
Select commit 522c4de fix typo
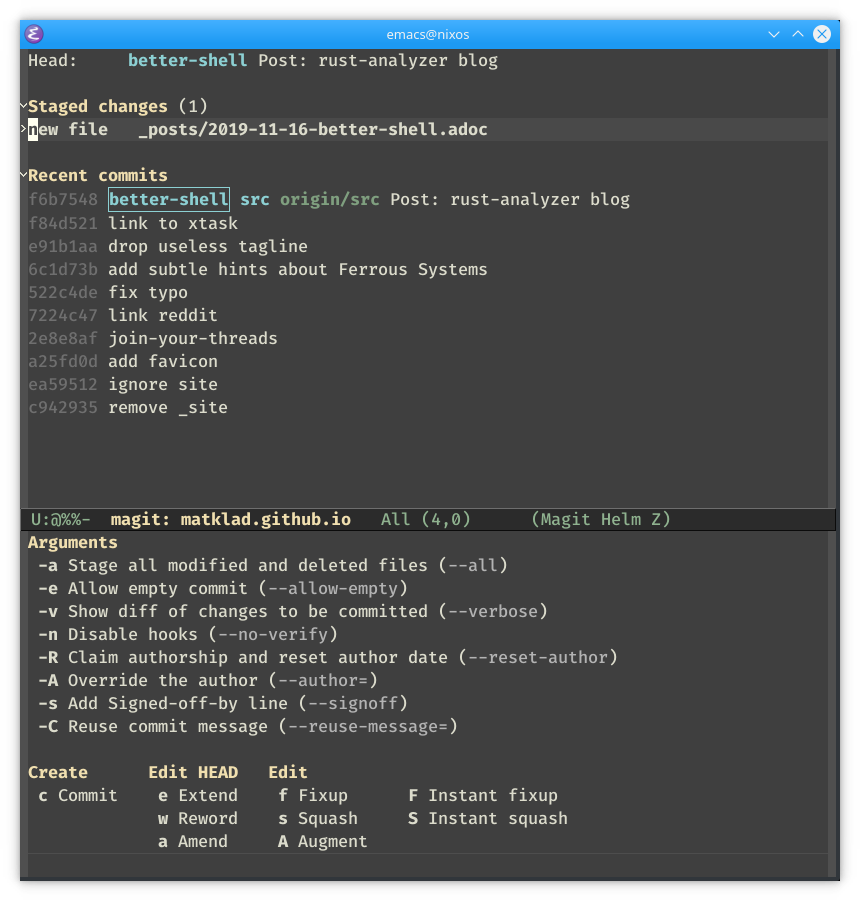[108, 292]
